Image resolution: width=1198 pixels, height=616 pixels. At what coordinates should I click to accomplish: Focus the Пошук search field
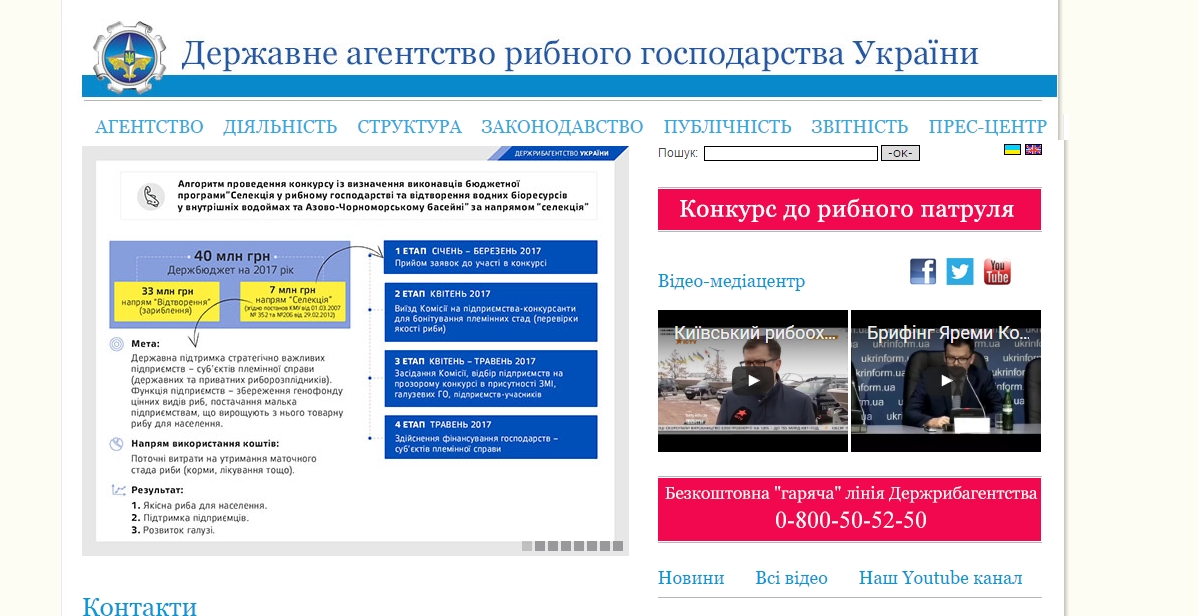[x=790, y=153]
